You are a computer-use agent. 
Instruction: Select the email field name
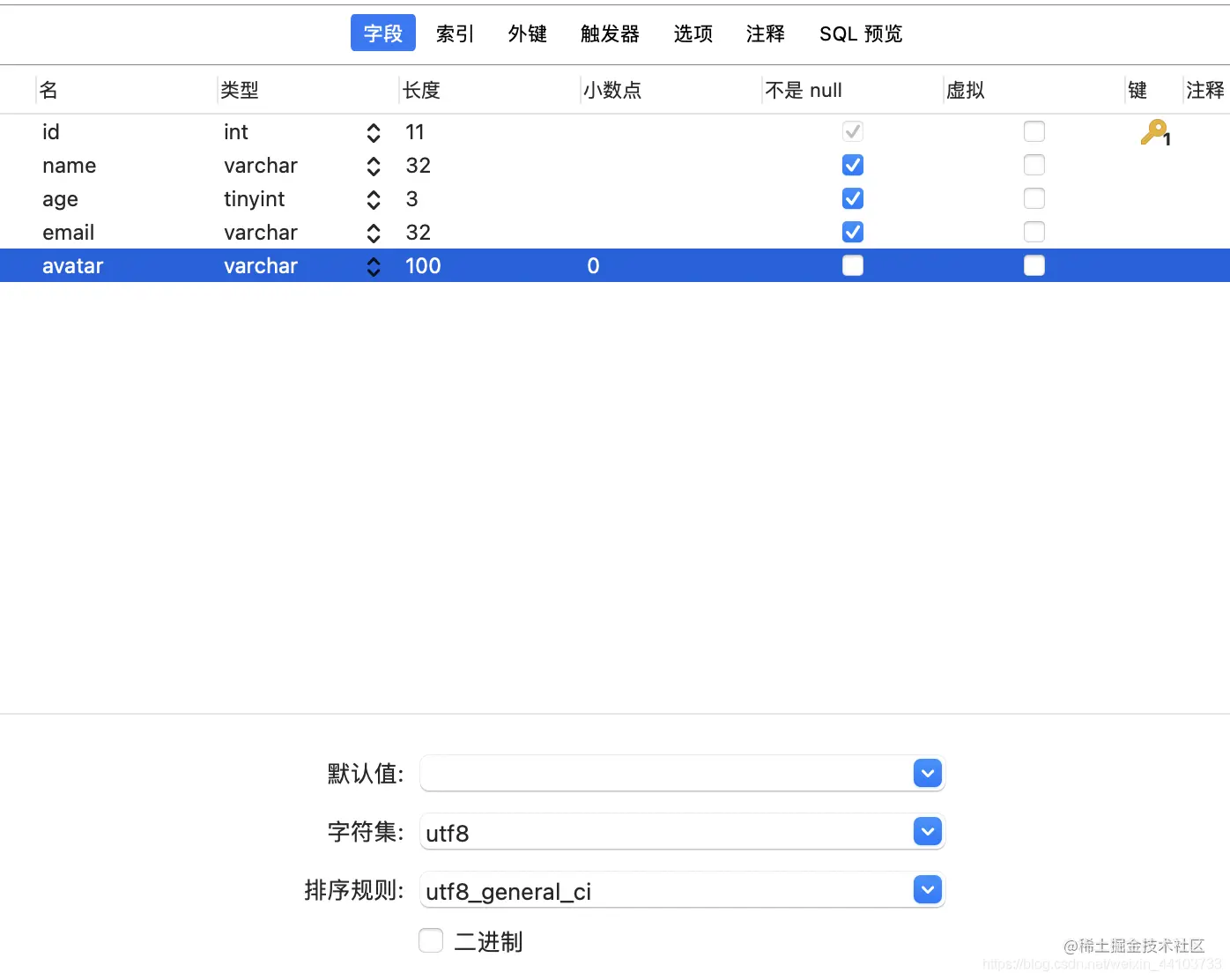click(68, 233)
